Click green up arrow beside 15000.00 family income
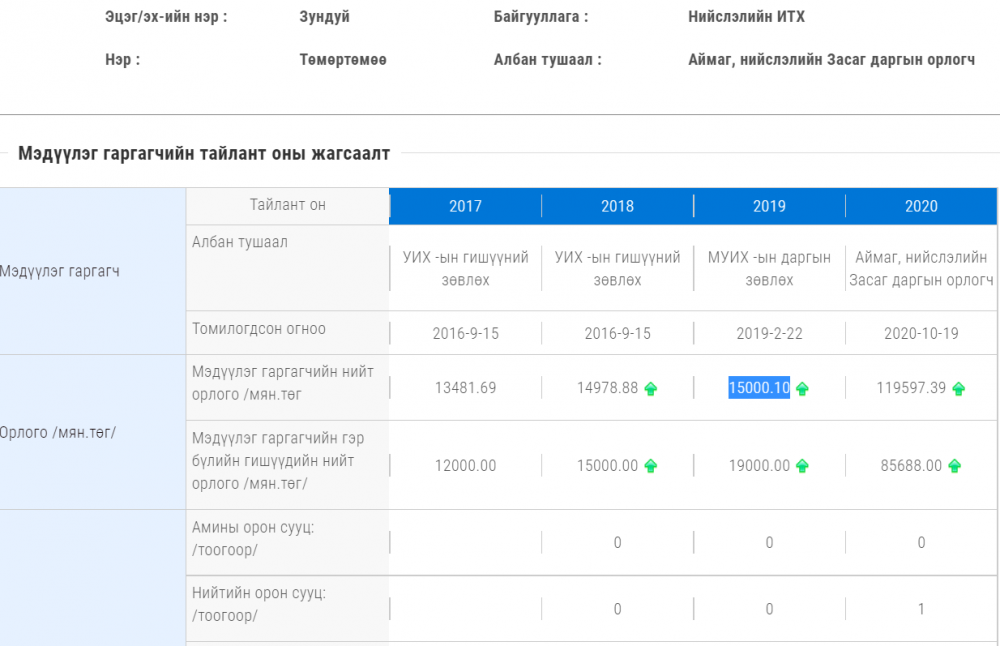1000x646 pixels. [x=650, y=466]
